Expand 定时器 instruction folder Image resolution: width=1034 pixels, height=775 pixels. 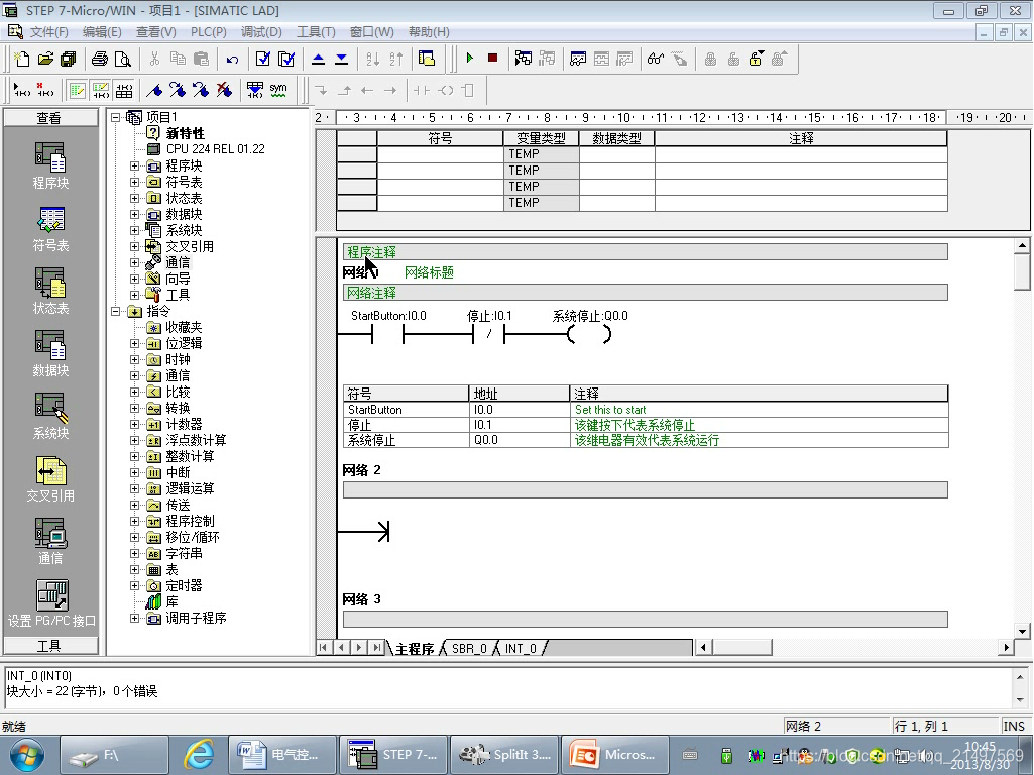point(135,585)
